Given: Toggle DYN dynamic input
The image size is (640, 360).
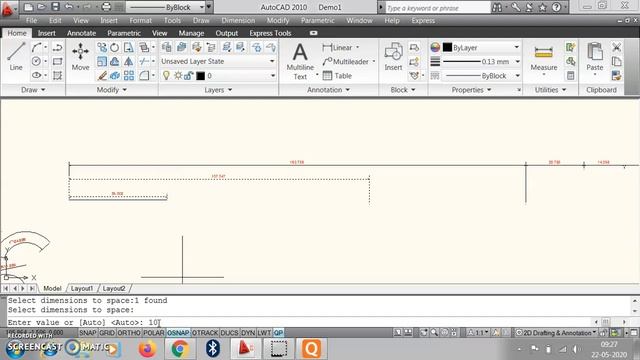Looking at the screenshot, I should [x=248, y=333].
